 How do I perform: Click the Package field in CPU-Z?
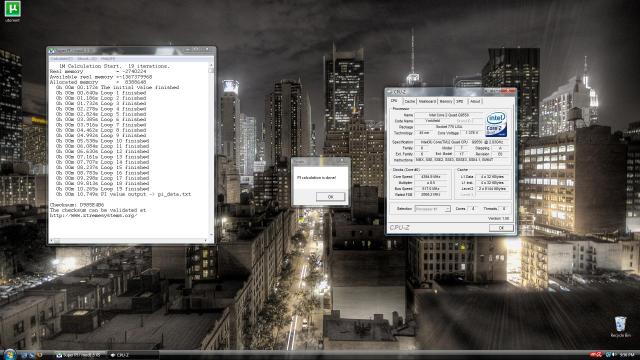coord(448,127)
